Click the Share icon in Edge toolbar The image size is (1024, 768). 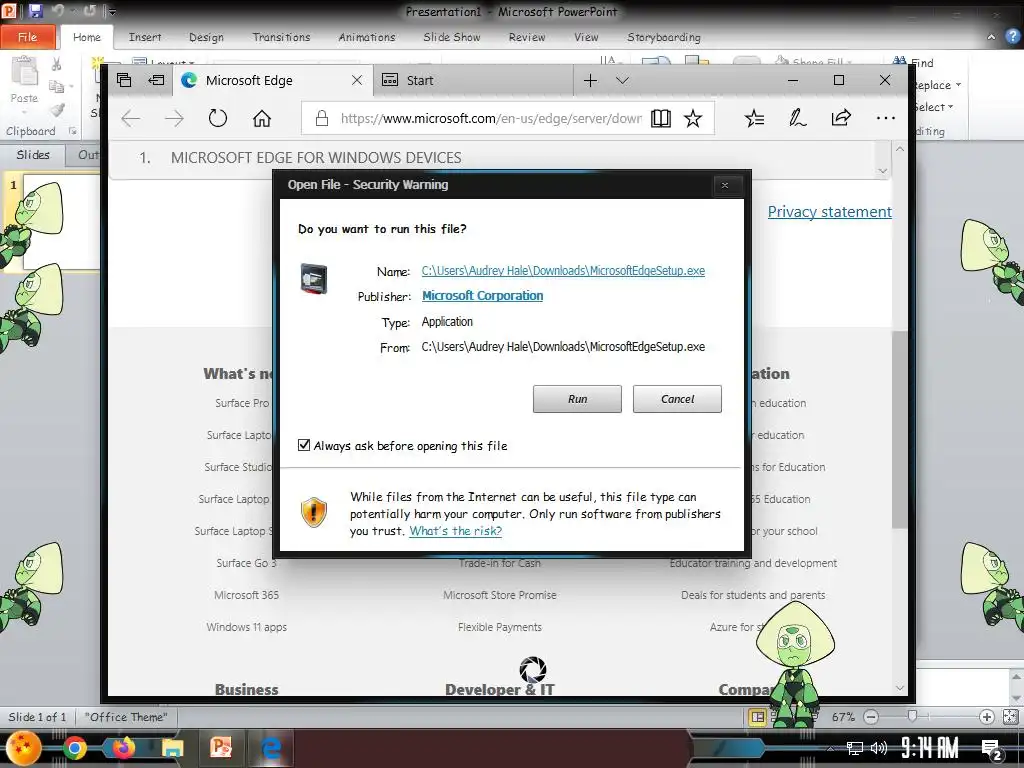(841, 118)
